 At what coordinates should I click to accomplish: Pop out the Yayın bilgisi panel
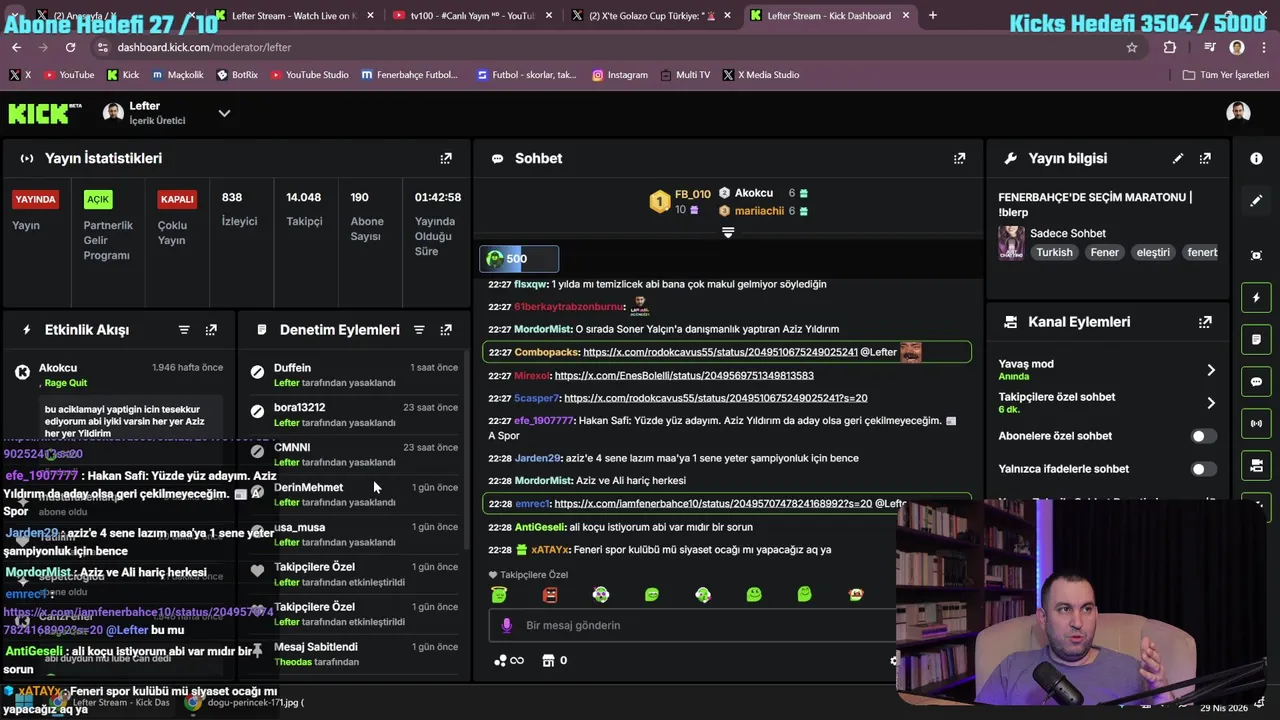(1205, 158)
